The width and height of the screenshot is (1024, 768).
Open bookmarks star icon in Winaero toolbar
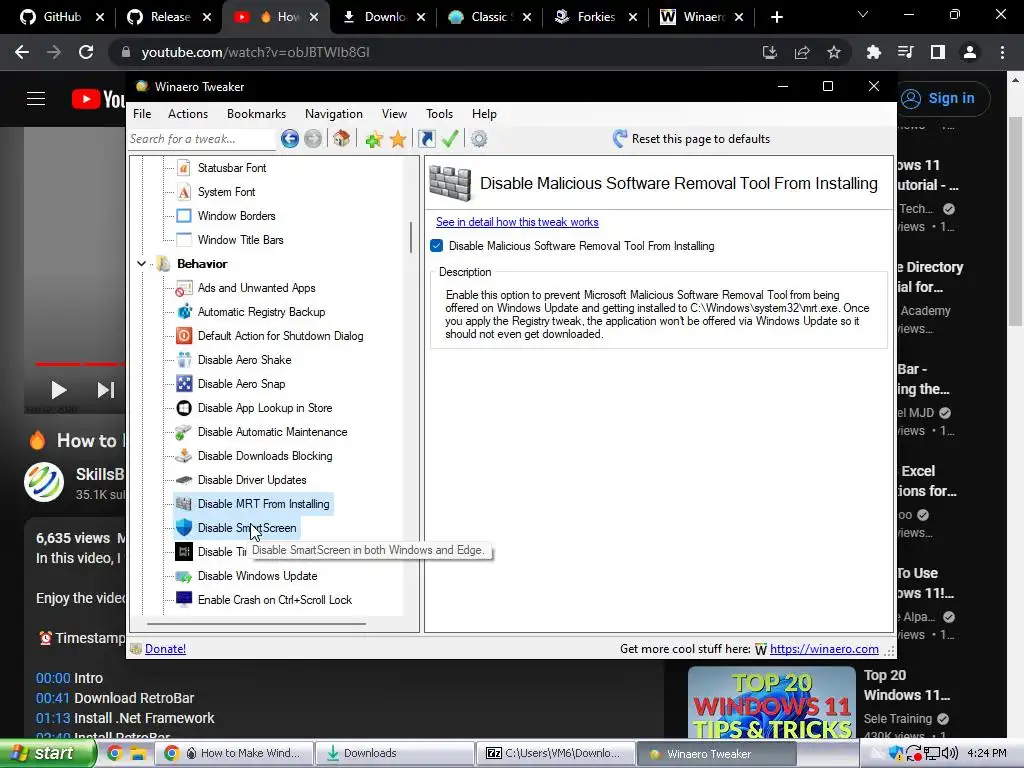pos(398,138)
